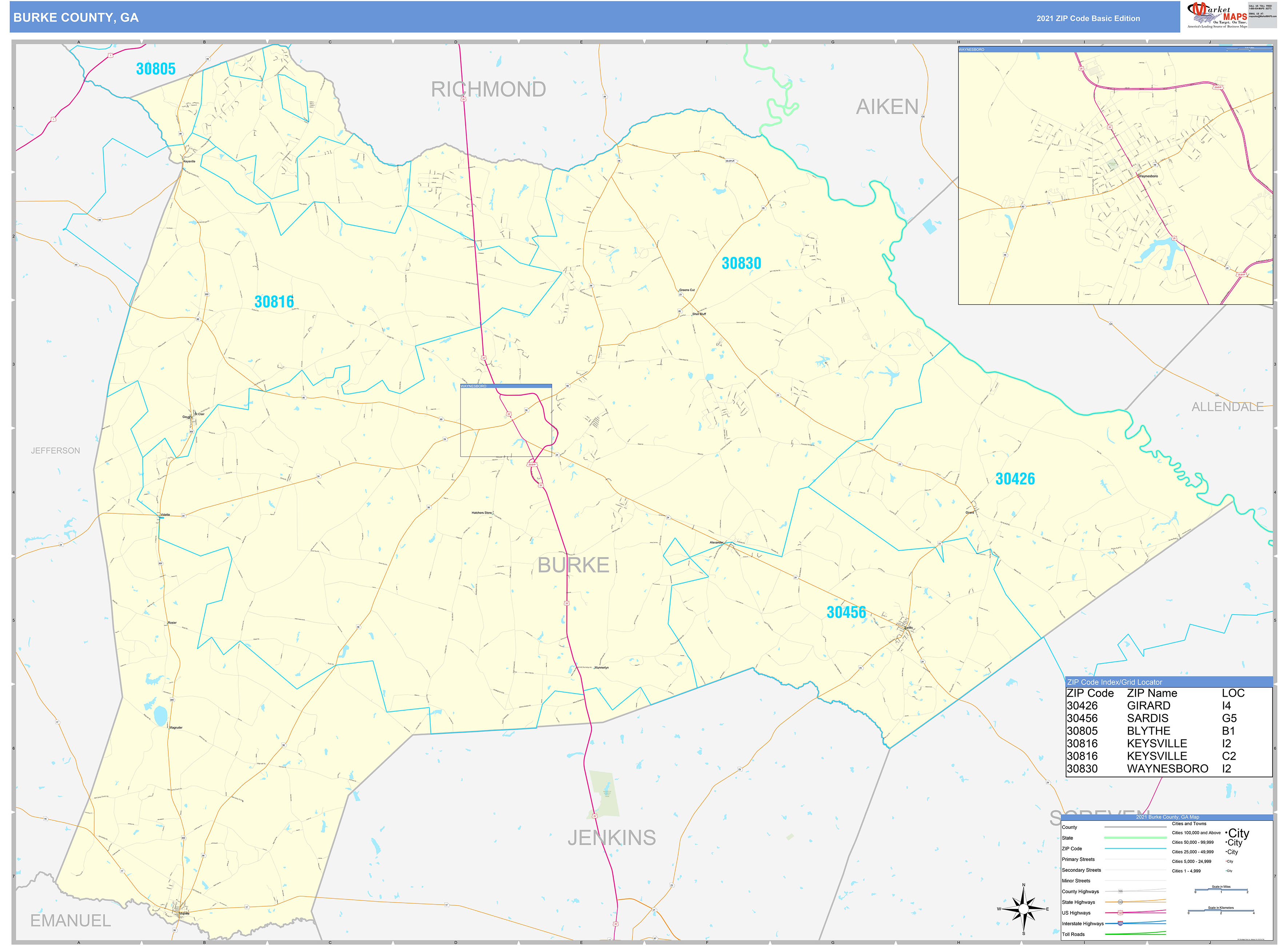Screen dimensions: 1288x946
Task: Click the Waynesboro locator box on main map
Action: [x=506, y=420]
